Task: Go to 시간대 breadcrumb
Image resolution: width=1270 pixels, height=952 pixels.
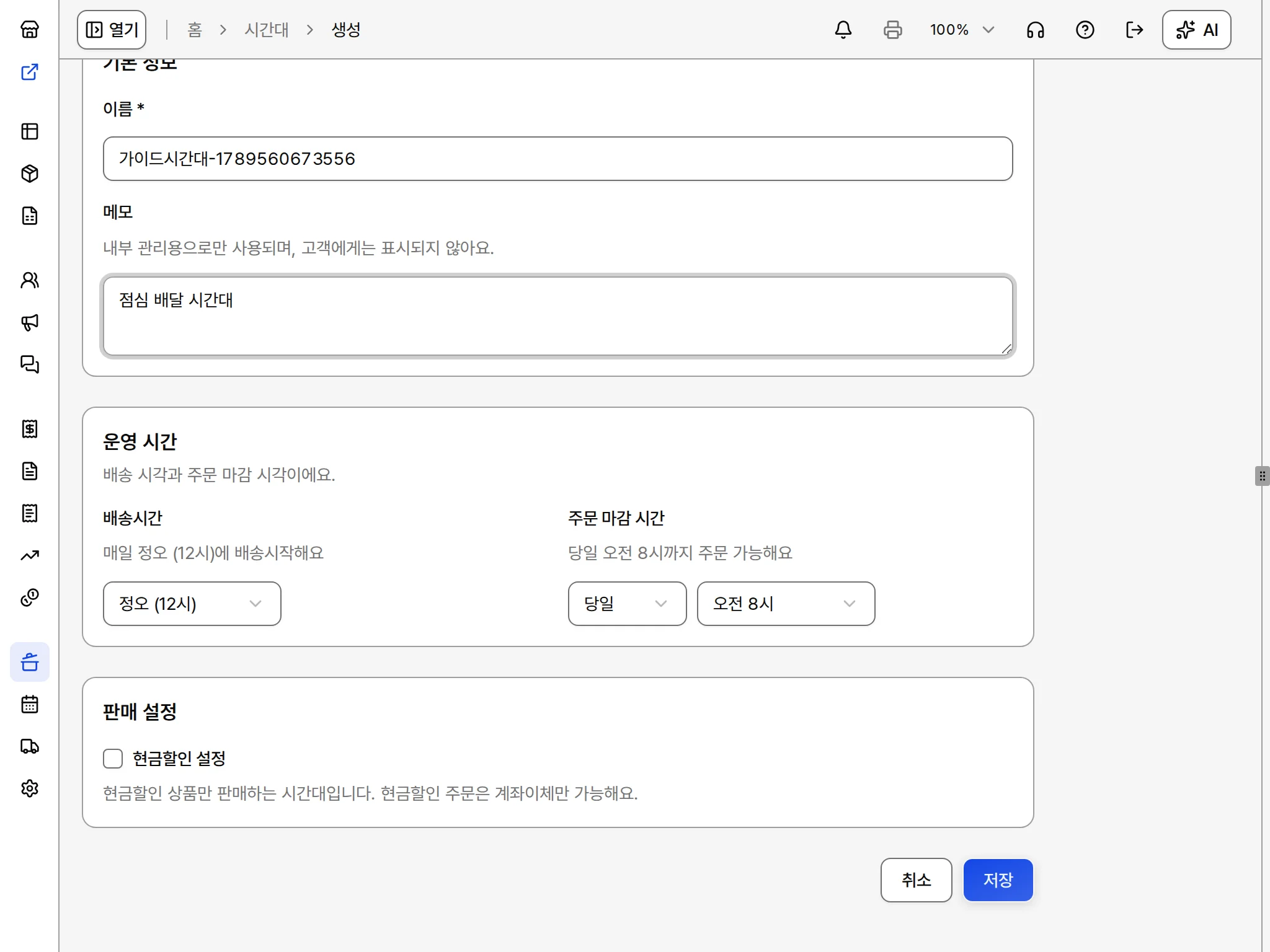Action: click(x=267, y=30)
